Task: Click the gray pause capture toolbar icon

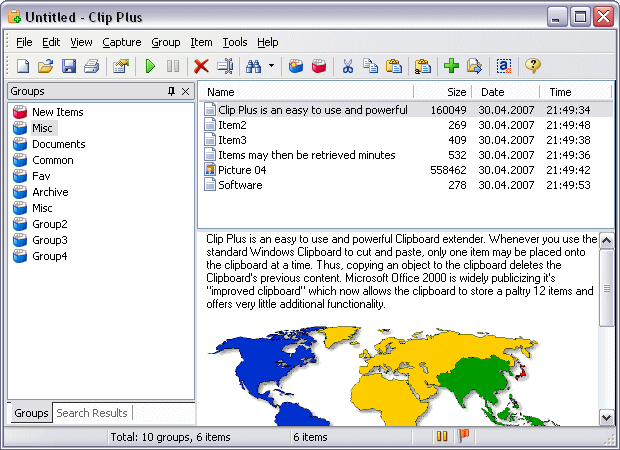Action: [173, 66]
